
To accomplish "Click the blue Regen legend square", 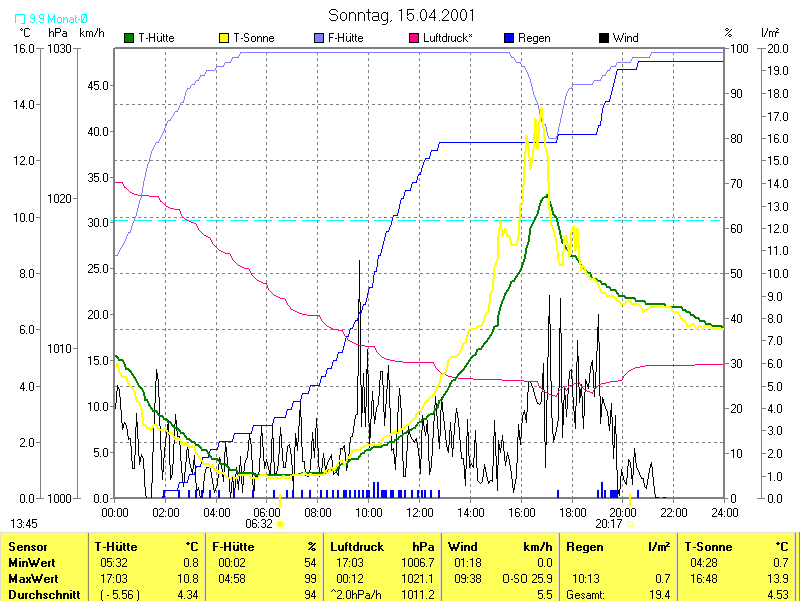I will pyautogui.click(x=509, y=38).
